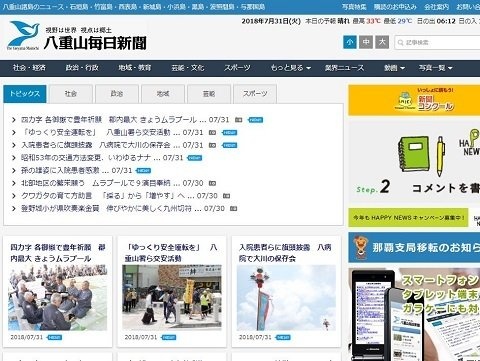This screenshot has height=361, width=480.
Task: Click the photo icon on the ゆっくり安全運転を row
Action: (212, 132)
